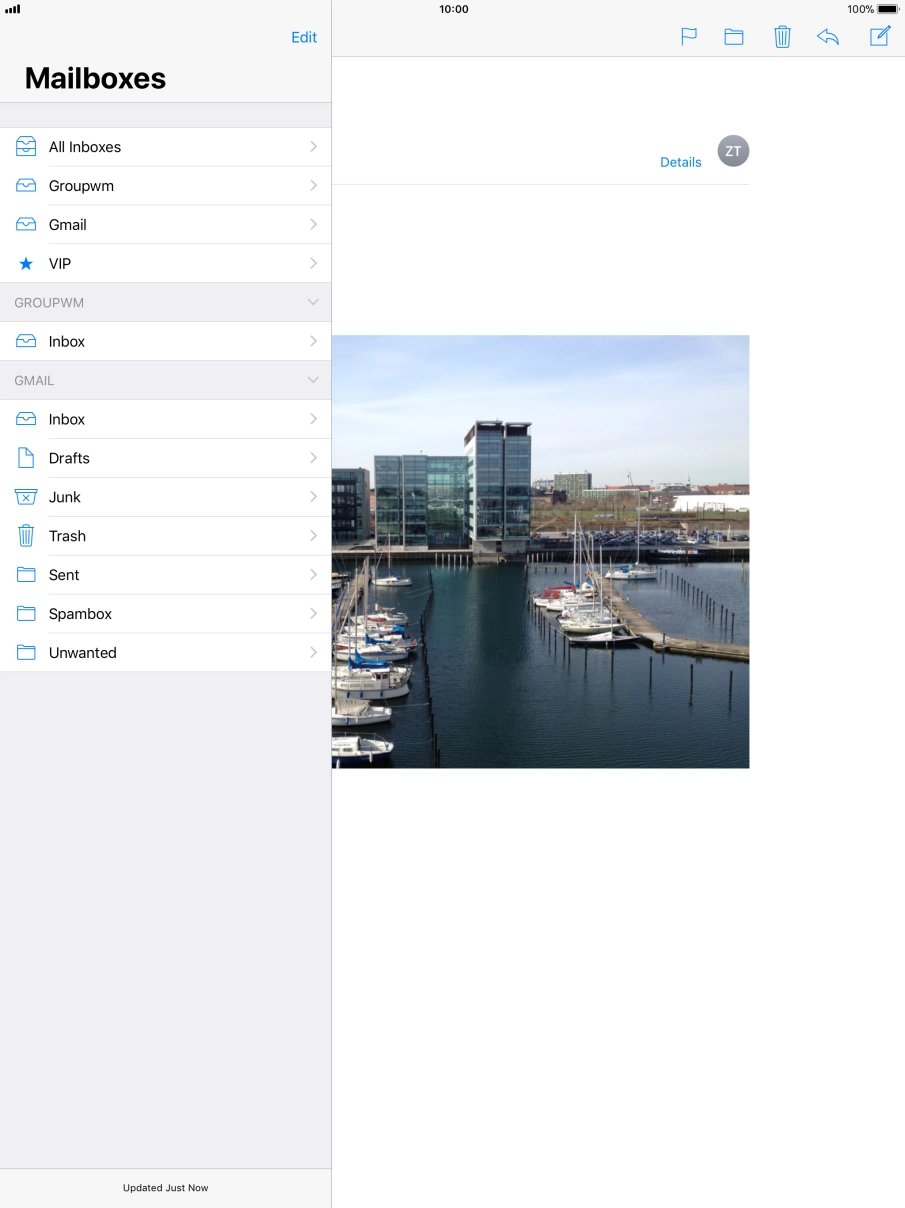Open the Spambox folder
The width and height of the screenshot is (905, 1208).
(80, 614)
